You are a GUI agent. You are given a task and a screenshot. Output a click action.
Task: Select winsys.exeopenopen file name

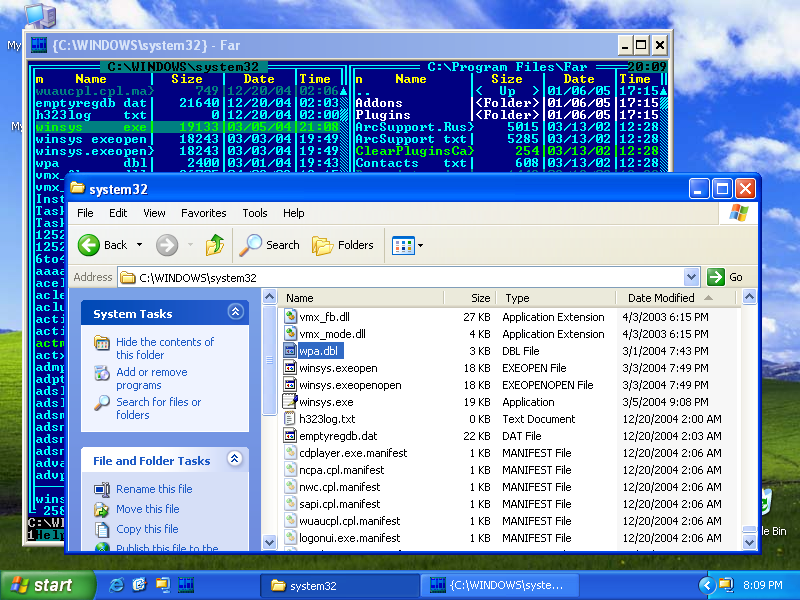[350, 385]
